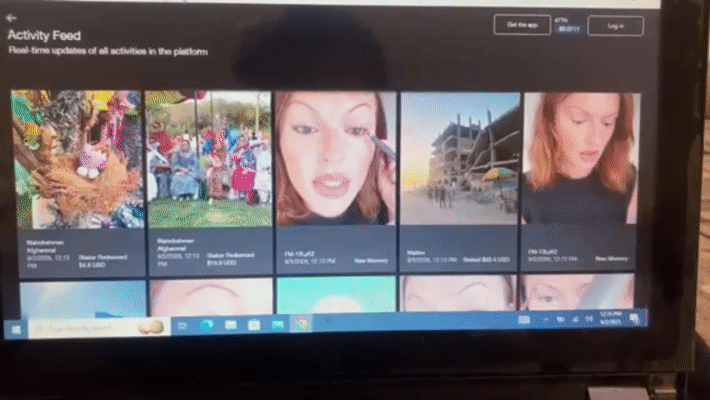Image resolution: width=710 pixels, height=400 pixels.
Task: Open the Windows Start menu
Action: click(16, 329)
